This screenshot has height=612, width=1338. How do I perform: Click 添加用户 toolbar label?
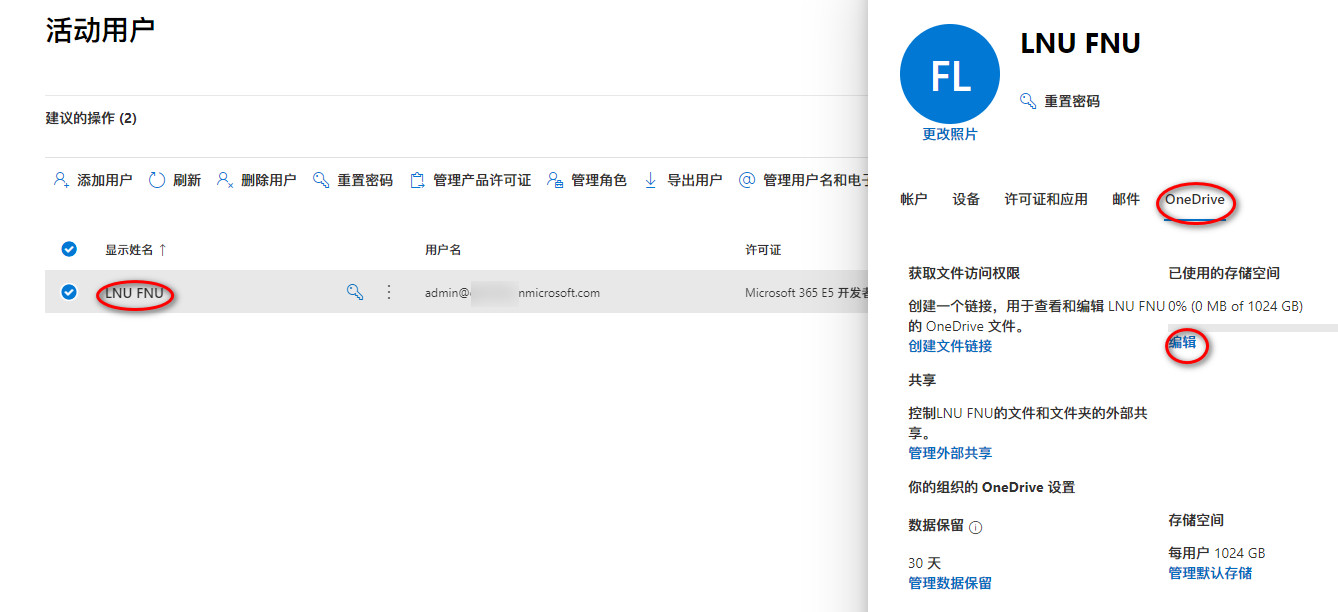tap(105, 180)
